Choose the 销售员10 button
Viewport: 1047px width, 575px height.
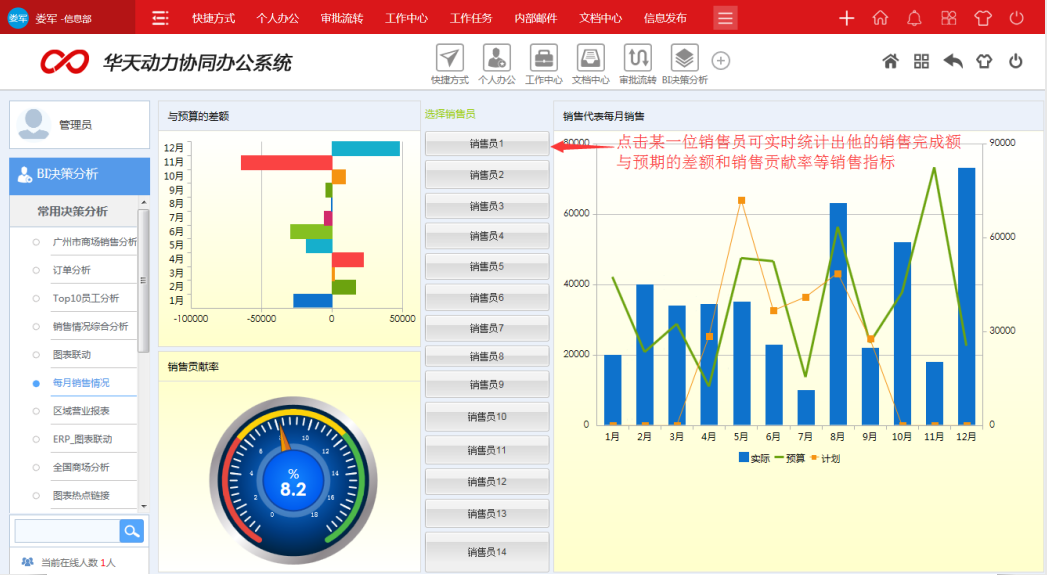click(x=487, y=417)
